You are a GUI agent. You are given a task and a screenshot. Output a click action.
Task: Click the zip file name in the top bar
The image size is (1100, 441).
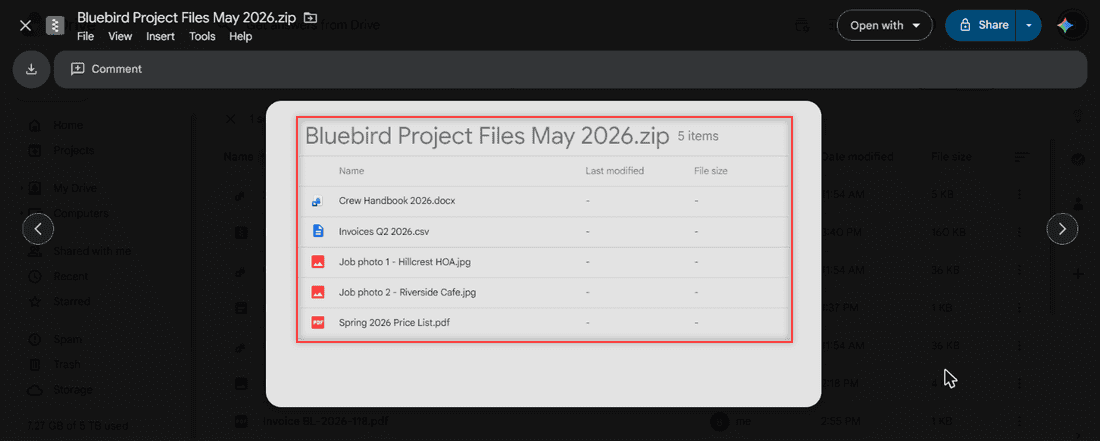point(187,18)
